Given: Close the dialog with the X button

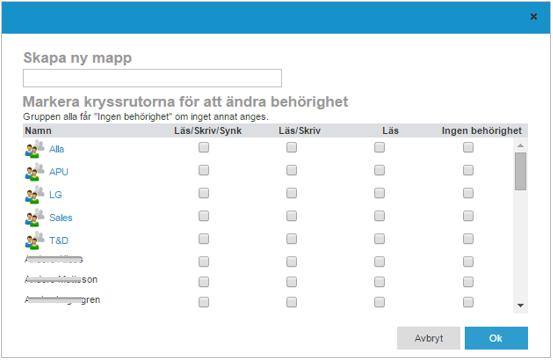Looking at the screenshot, I should tap(534, 17).
